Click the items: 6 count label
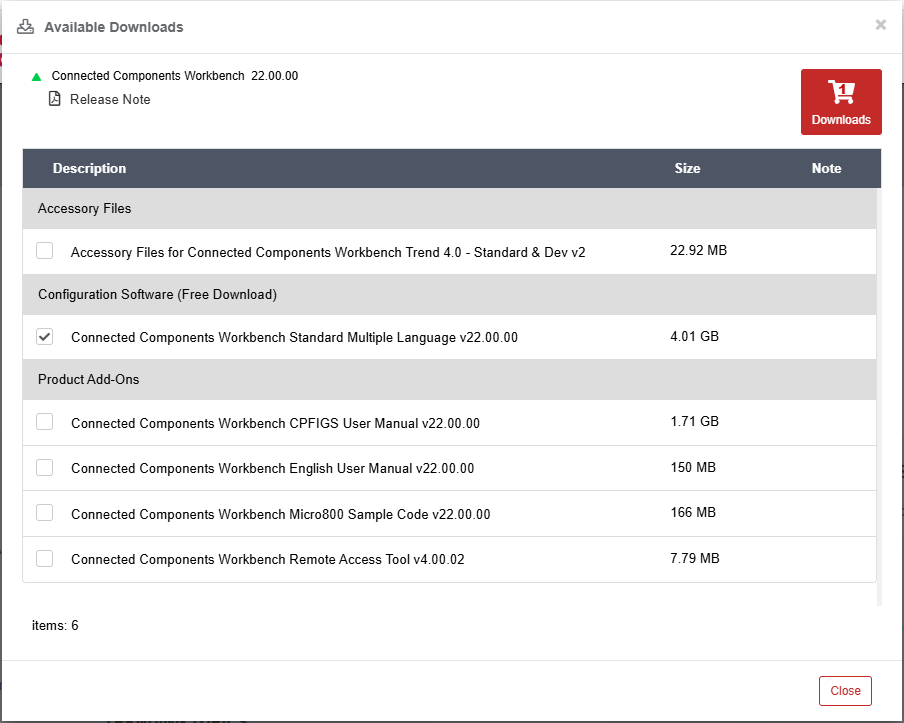Screen dimensions: 904x723 (x=55, y=626)
